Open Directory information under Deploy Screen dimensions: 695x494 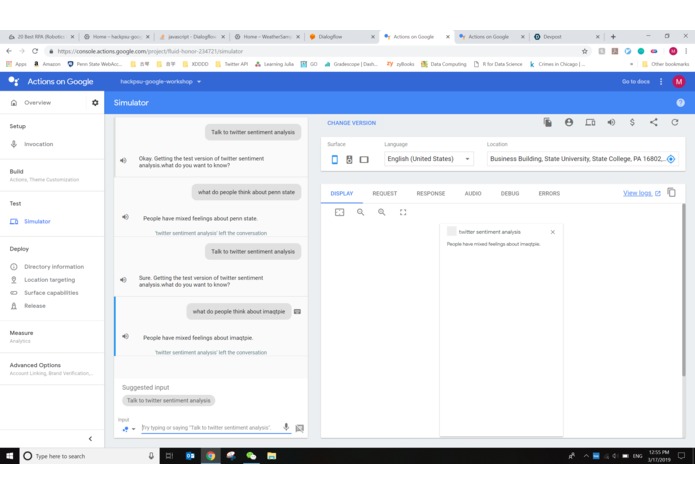pos(54,267)
